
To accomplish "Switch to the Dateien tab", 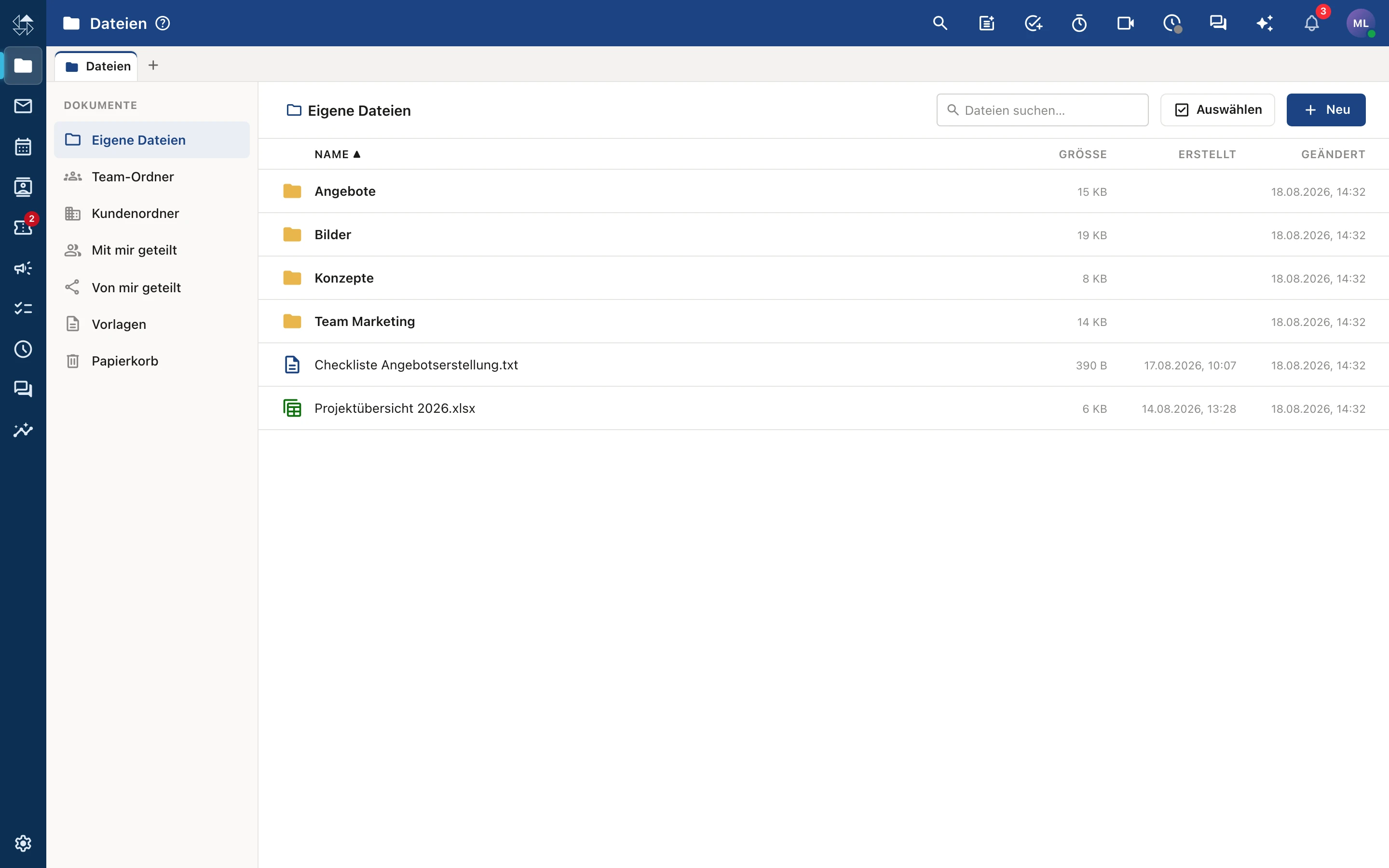I will 96,66.
